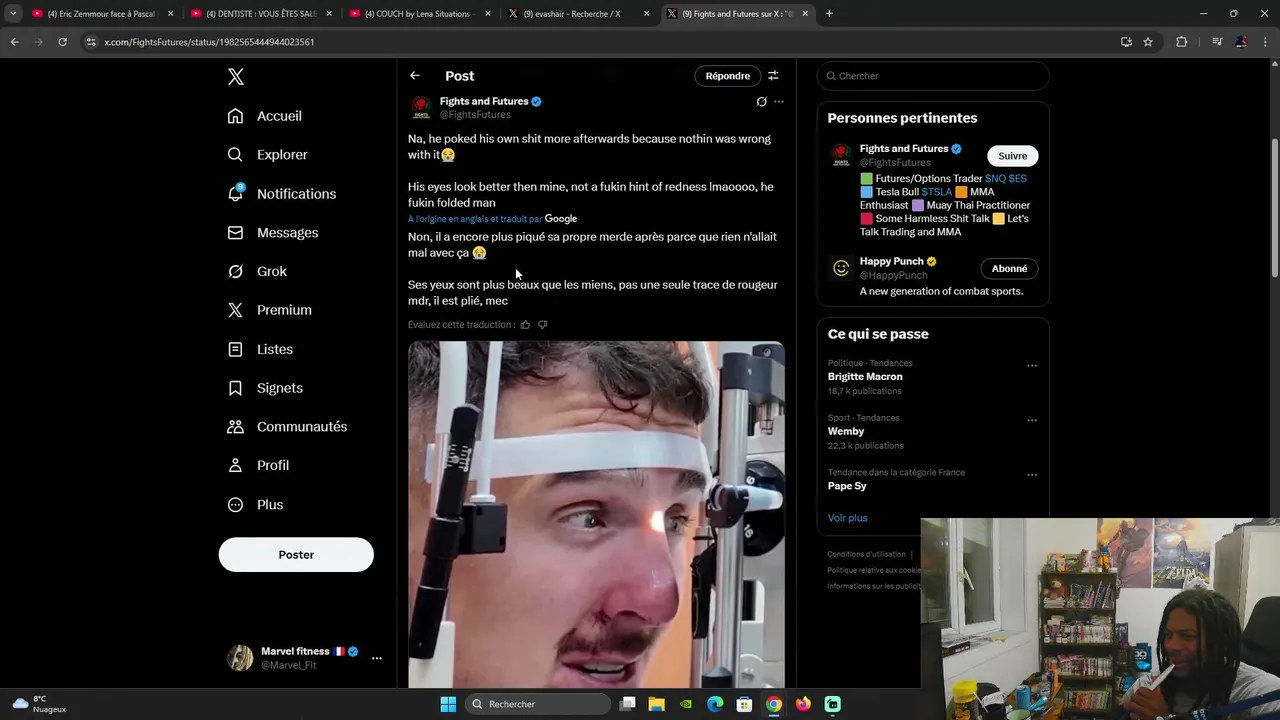Click the Chercher search field
This screenshot has height=720, width=1280.
pyautogui.click(x=933, y=76)
